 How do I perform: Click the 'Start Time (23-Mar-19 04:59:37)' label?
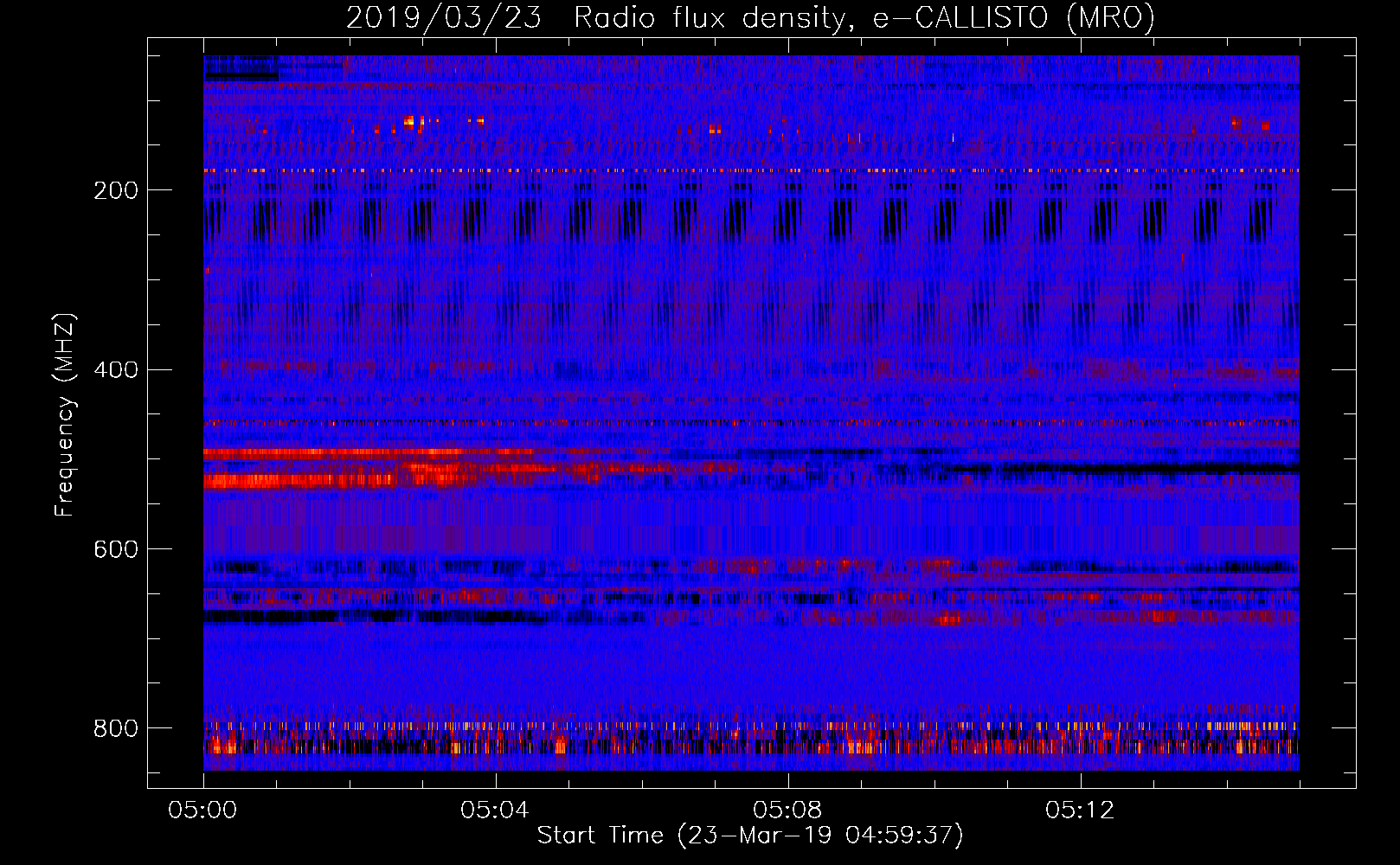pyautogui.click(x=750, y=836)
